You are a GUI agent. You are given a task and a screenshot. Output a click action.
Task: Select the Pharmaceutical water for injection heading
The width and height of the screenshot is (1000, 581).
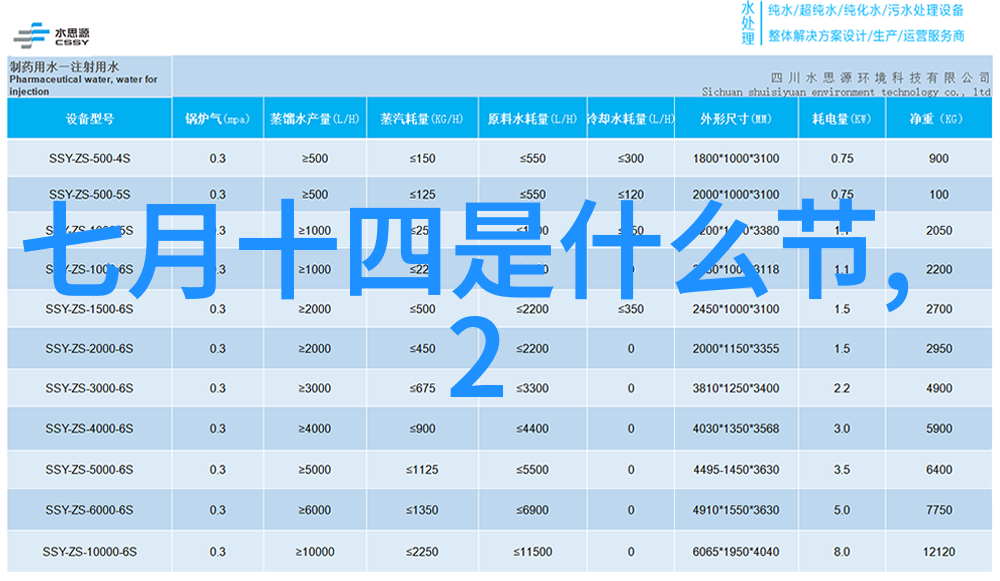click(85, 79)
